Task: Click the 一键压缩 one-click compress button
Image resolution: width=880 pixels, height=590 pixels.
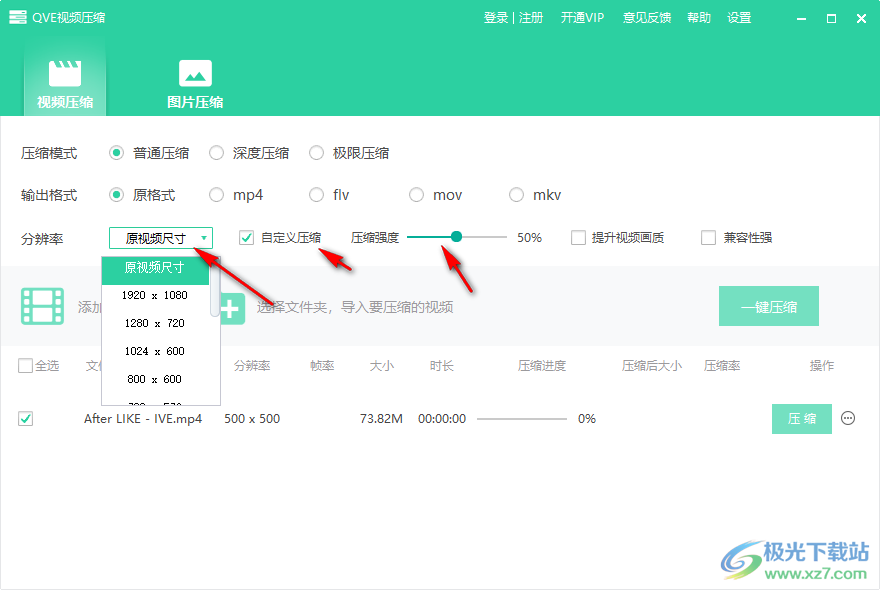Action: point(768,307)
